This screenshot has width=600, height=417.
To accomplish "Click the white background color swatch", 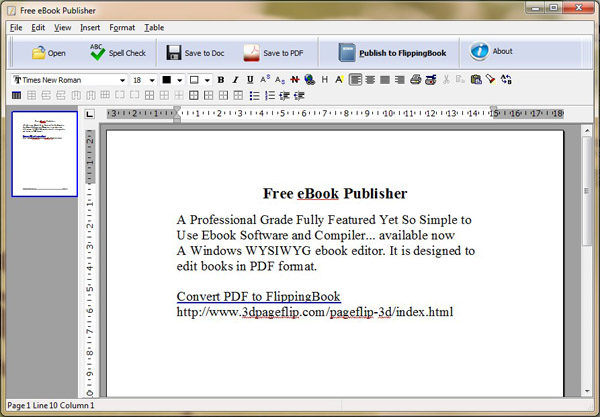I will [194, 80].
